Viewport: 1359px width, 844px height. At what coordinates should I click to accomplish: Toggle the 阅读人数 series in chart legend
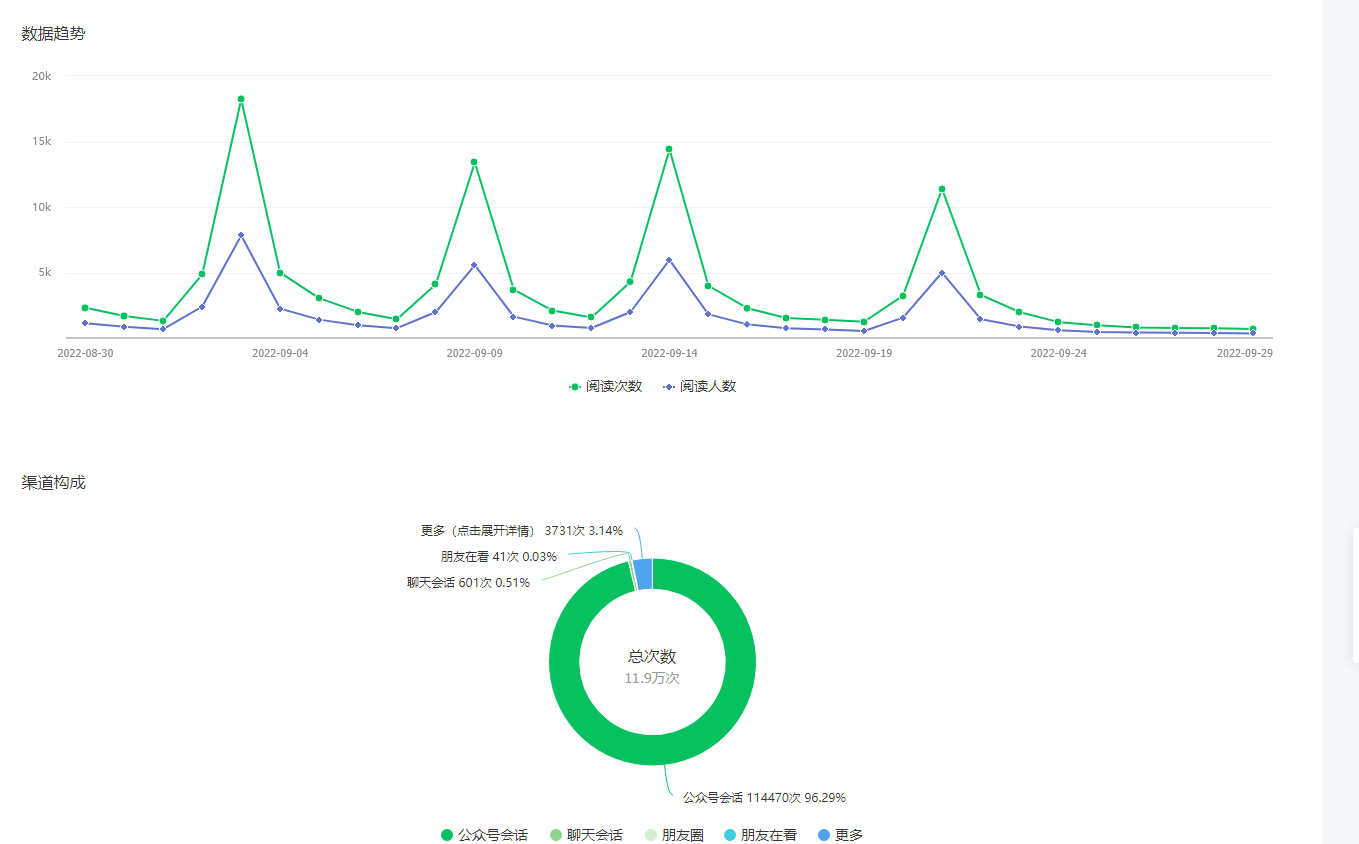click(x=700, y=386)
